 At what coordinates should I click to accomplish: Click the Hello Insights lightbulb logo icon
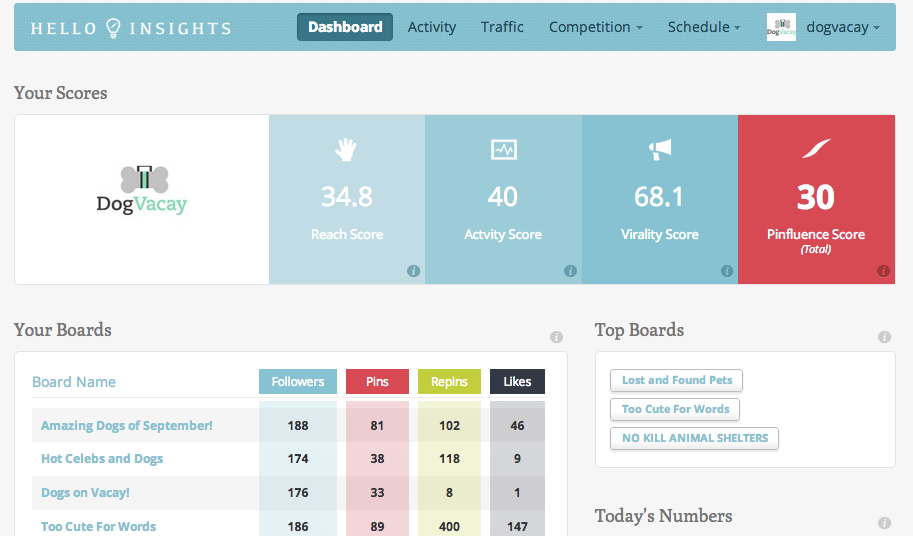[114, 27]
